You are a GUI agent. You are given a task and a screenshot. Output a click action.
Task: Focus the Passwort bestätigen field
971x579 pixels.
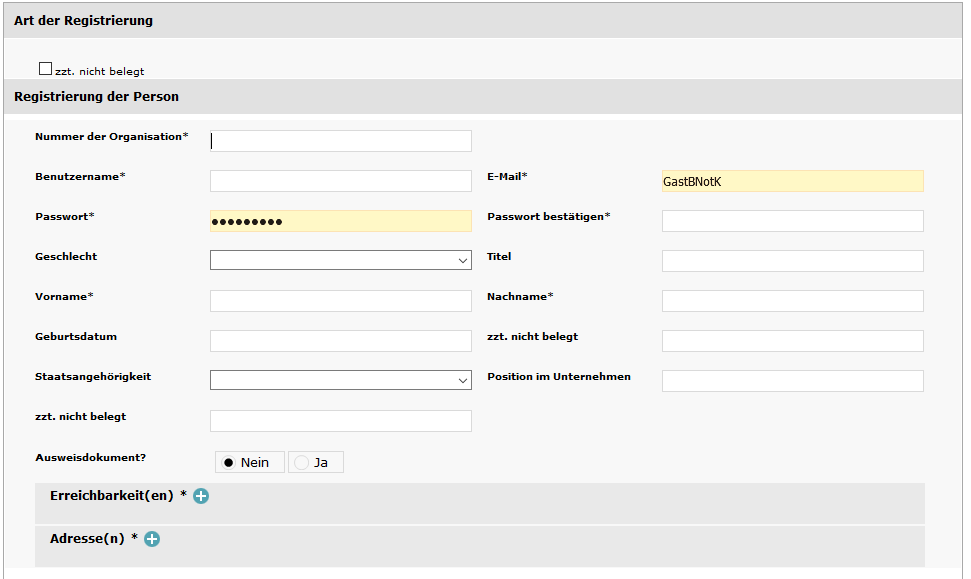click(793, 221)
